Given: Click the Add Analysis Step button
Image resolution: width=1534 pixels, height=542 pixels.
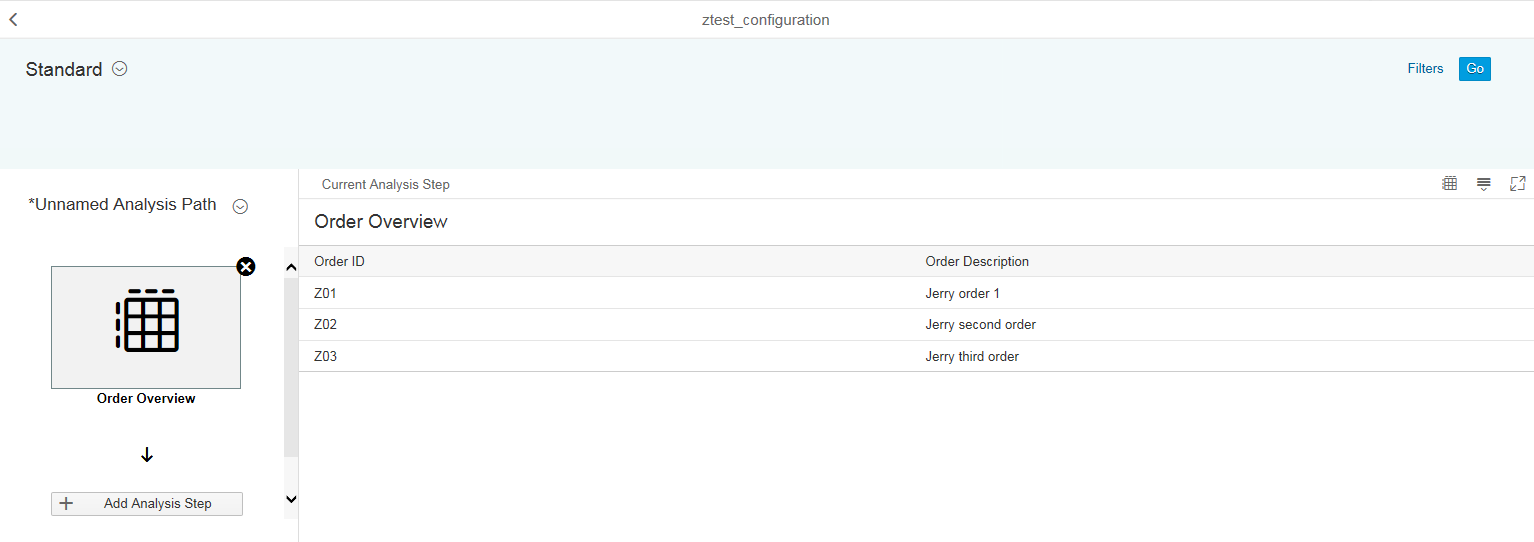Looking at the screenshot, I should pos(147,503).
